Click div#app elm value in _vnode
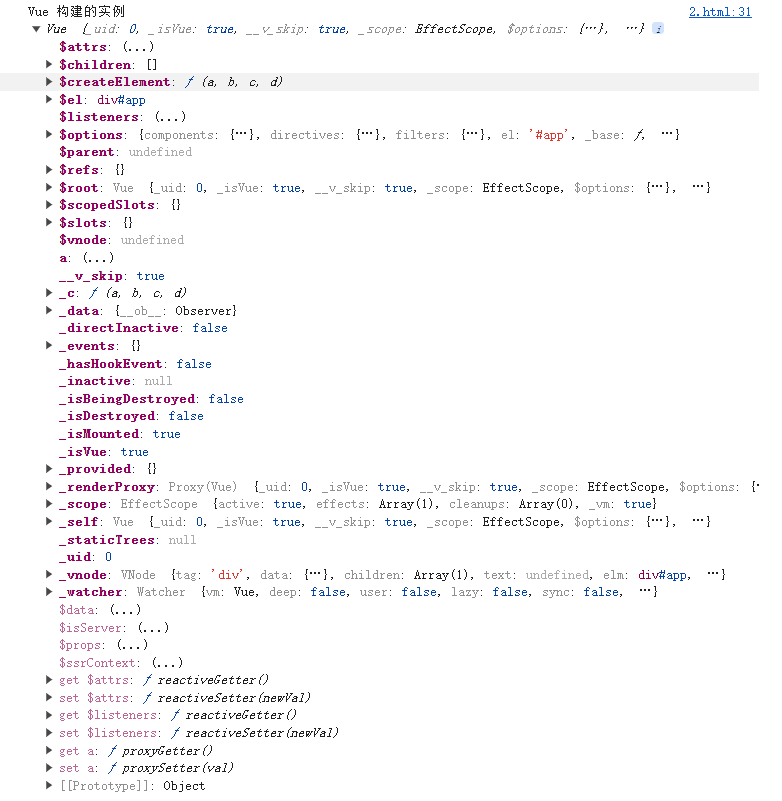This screenshot has width=782, height=801. pyautogui.click(x=662, y=575)
